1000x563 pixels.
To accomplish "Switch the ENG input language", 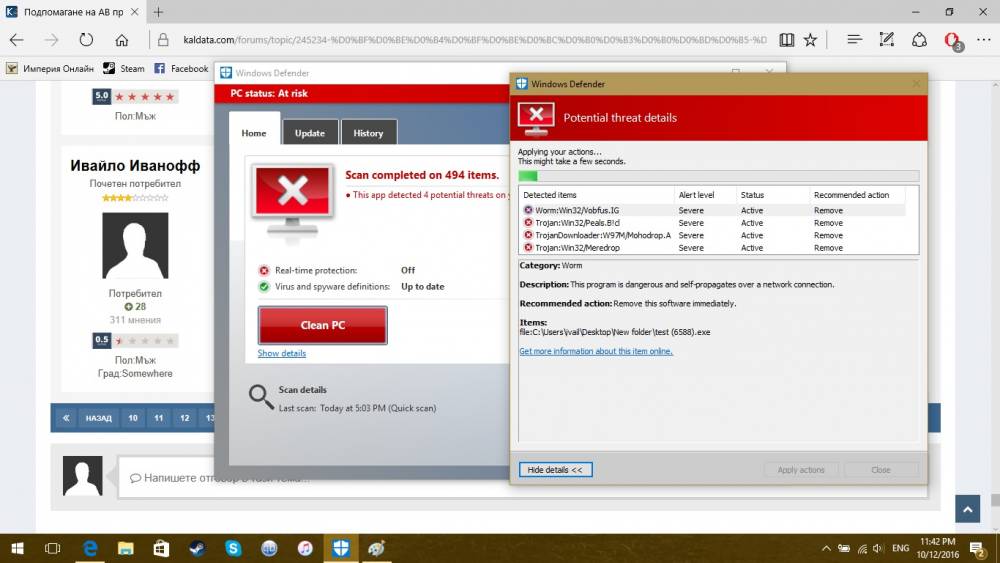I will click(x=901, y=548).
